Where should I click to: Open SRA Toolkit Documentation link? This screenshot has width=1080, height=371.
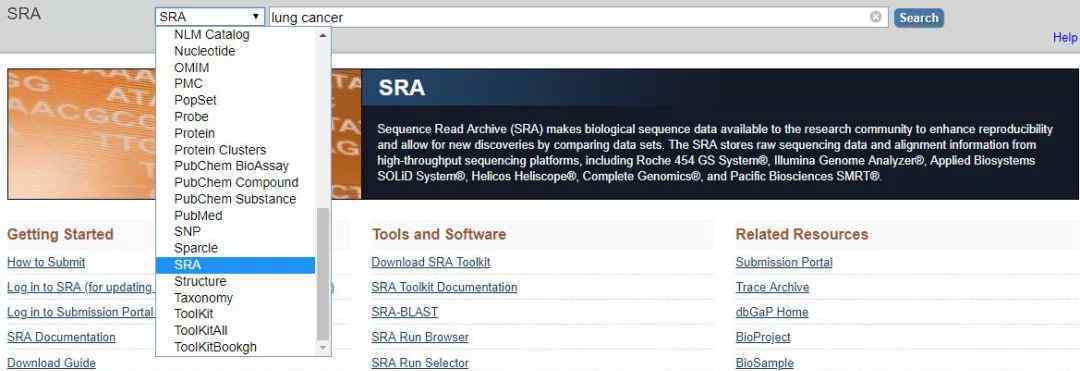(x=444, y=287)
